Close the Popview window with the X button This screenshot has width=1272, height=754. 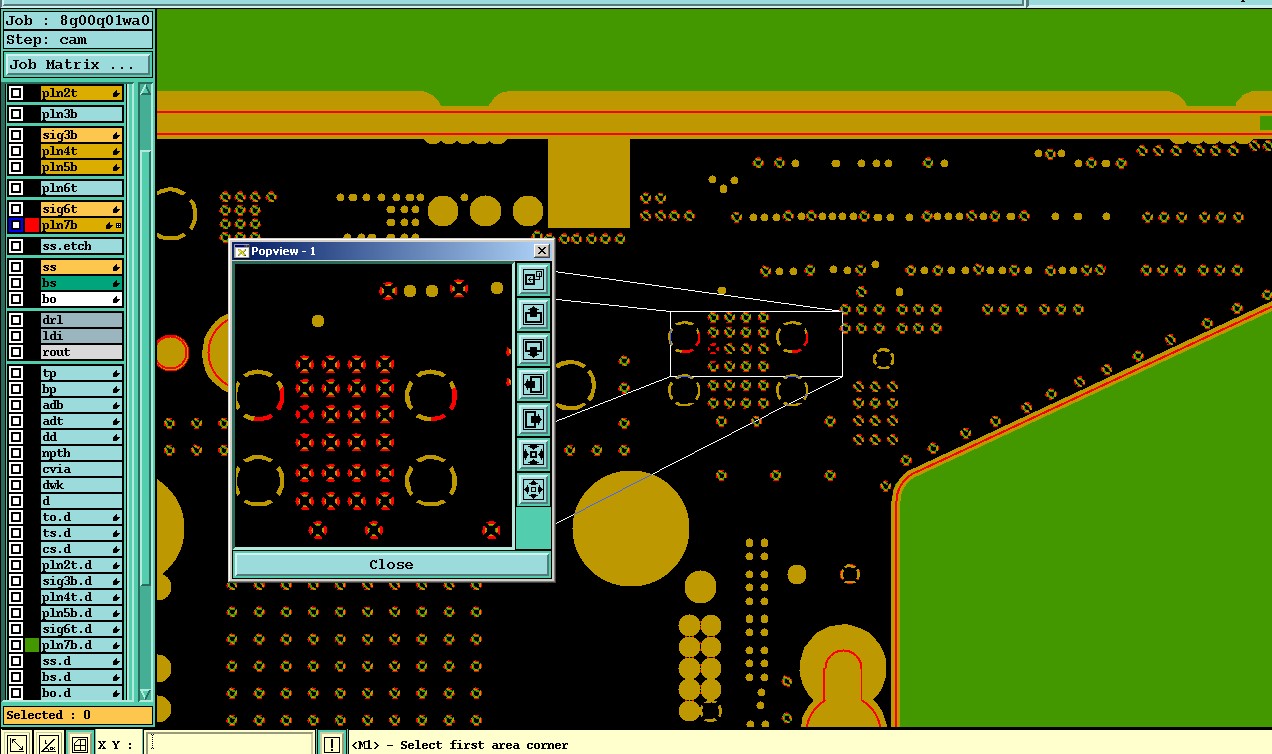tap(541, 251)
